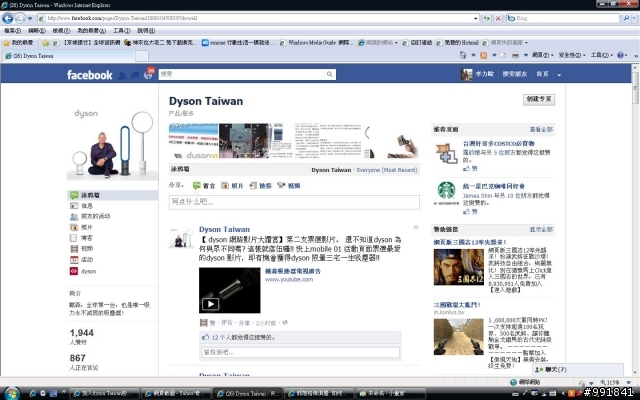Click the add-to-favorites-bar star icon
The width and height of the screenshot is (640, 400).
[46, 42]
